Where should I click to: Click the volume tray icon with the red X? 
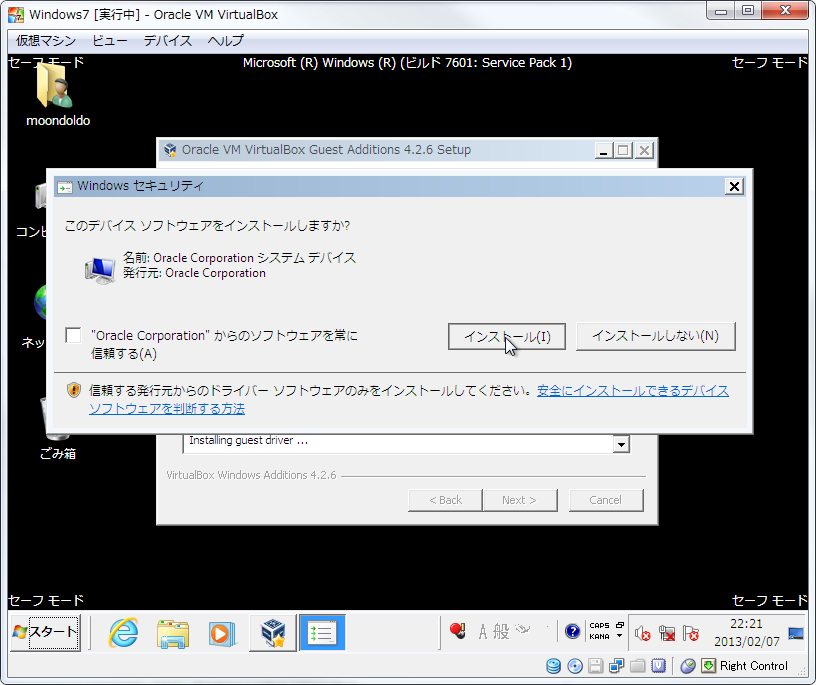[x=643, y=633]
